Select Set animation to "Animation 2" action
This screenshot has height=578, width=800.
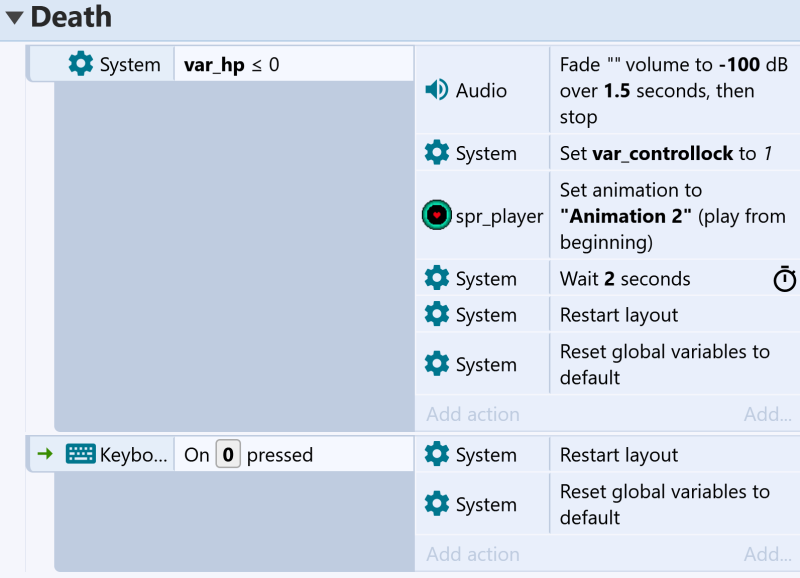(x=672, y=216)
